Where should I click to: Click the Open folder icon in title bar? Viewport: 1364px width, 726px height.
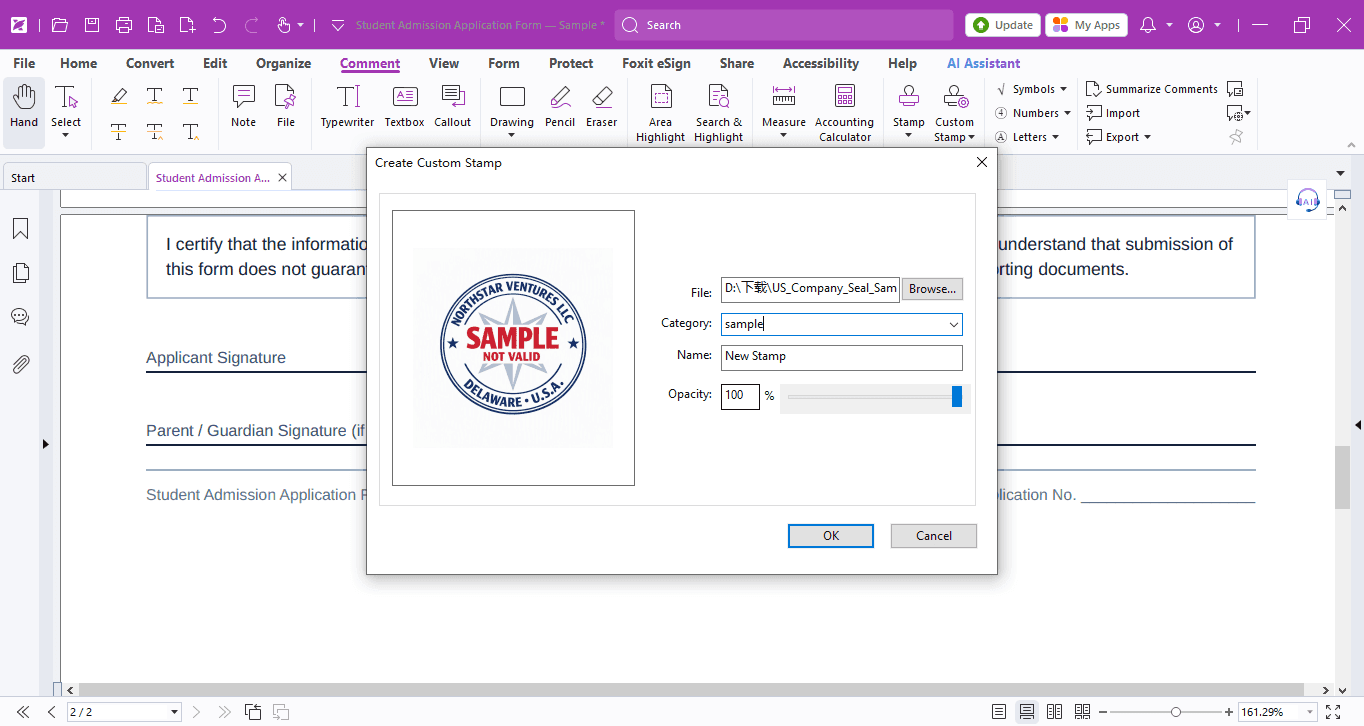60,25
